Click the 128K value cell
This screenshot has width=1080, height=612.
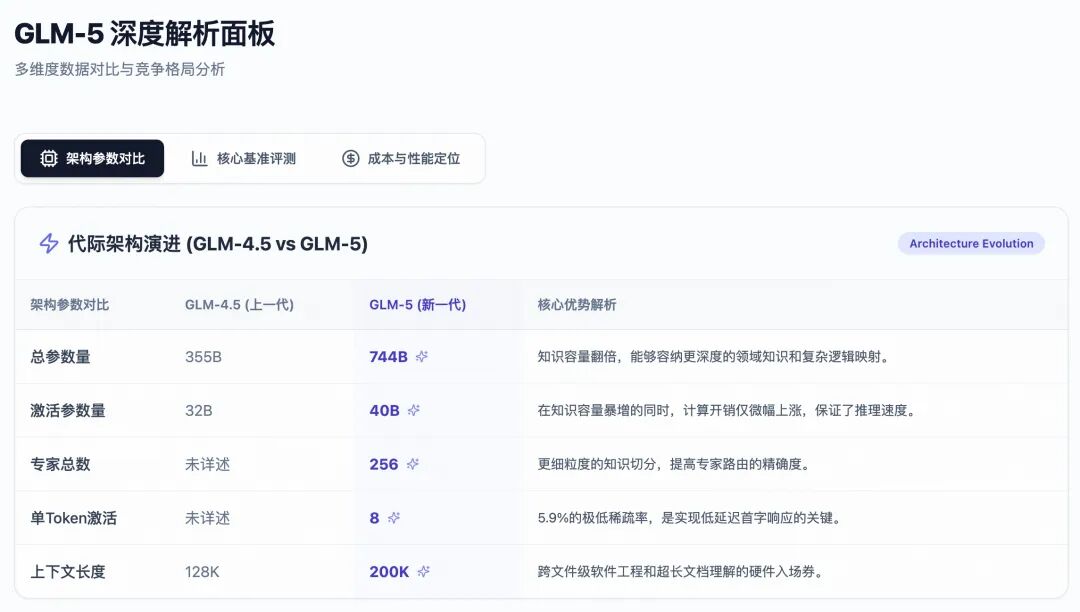point(202,571)
